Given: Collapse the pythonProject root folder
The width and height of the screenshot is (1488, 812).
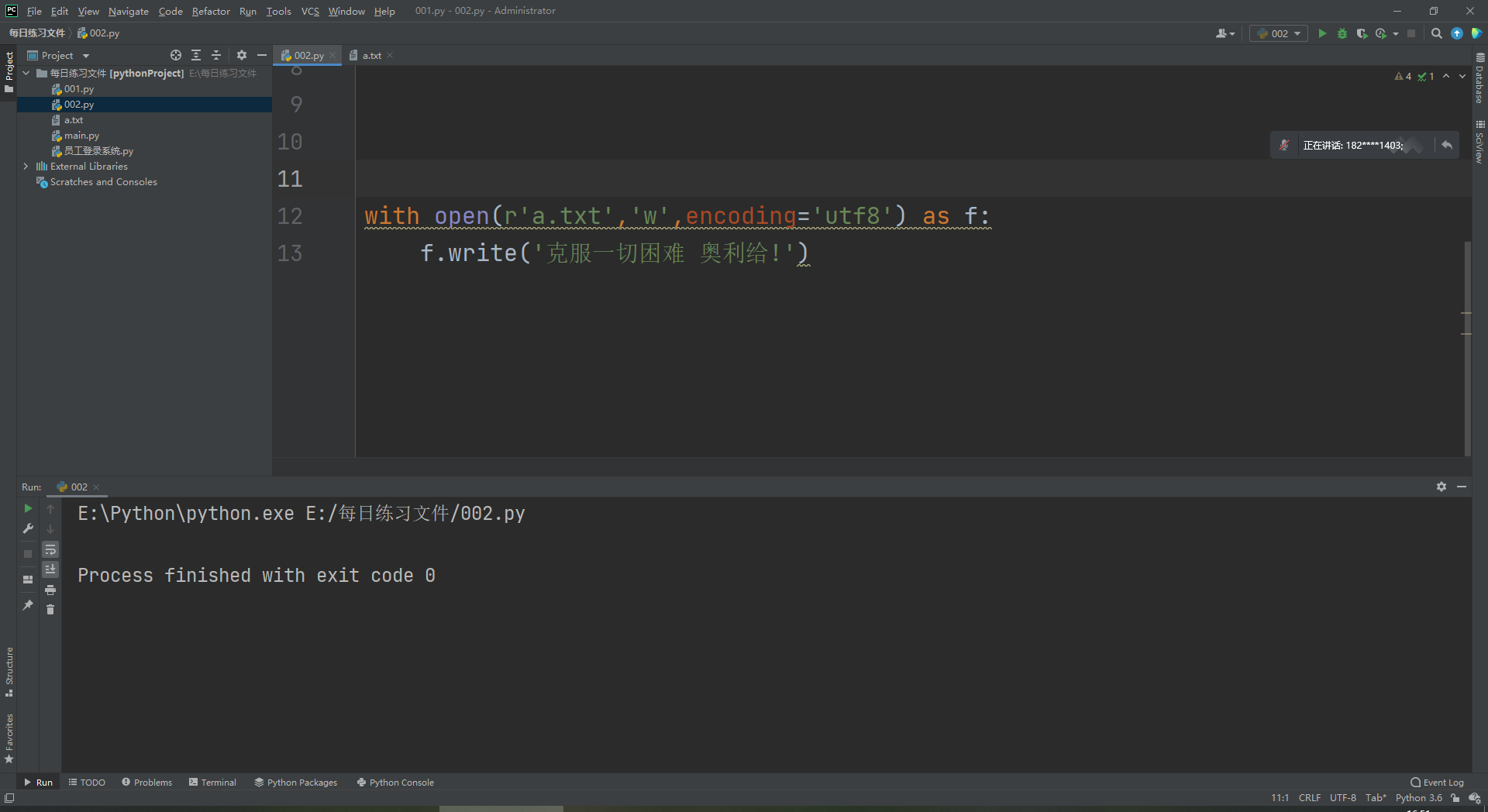Looking at the screenshot, I should [26, 73].
